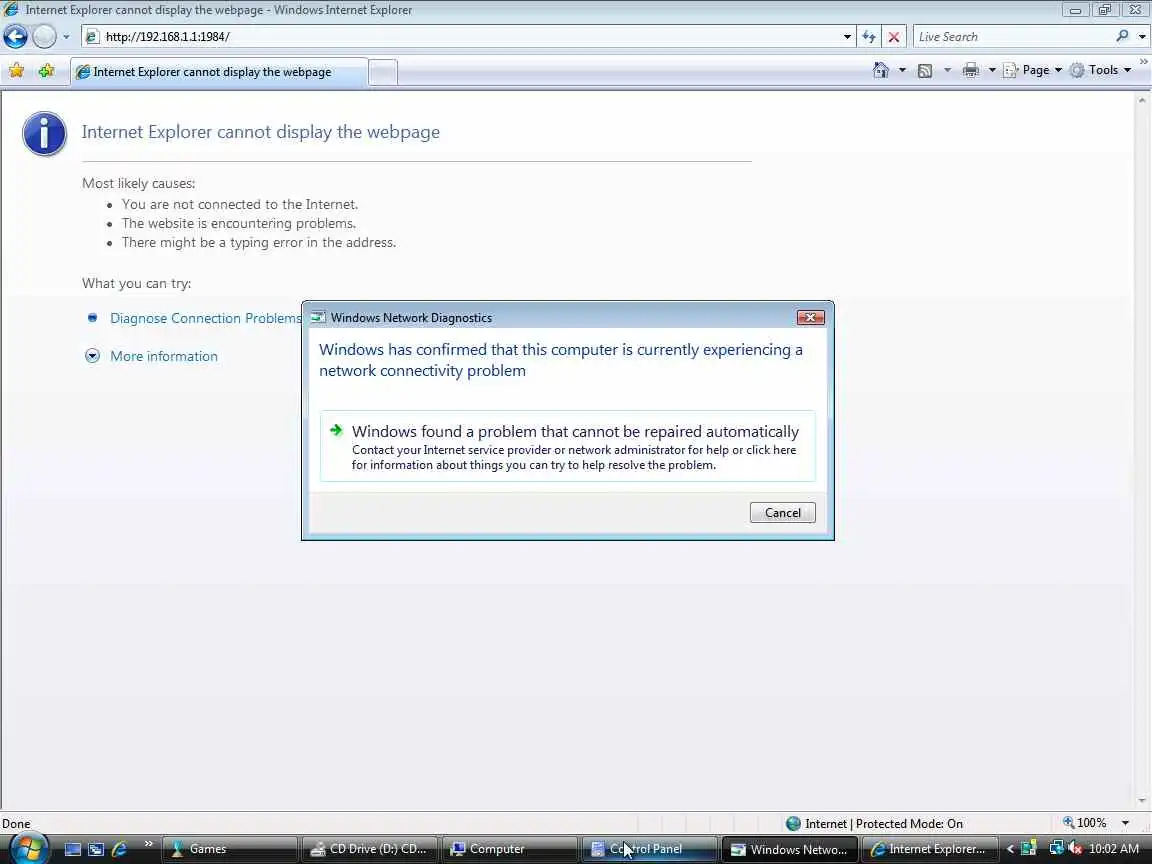Expand the 'More information' section
1152x864 pixels.
pos(164,356)
